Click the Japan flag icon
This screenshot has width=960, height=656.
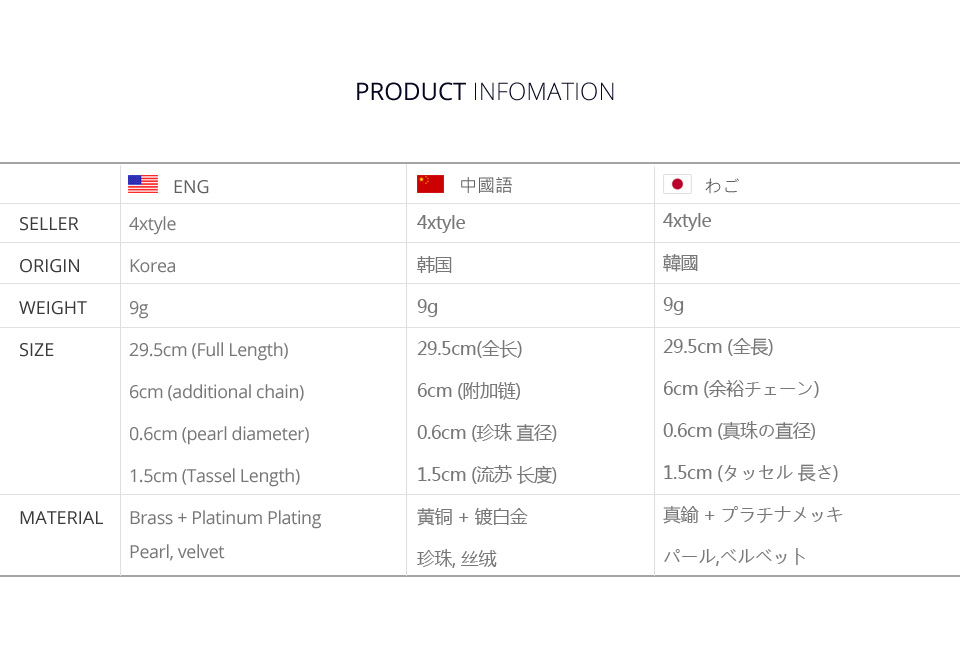point(677,184)
